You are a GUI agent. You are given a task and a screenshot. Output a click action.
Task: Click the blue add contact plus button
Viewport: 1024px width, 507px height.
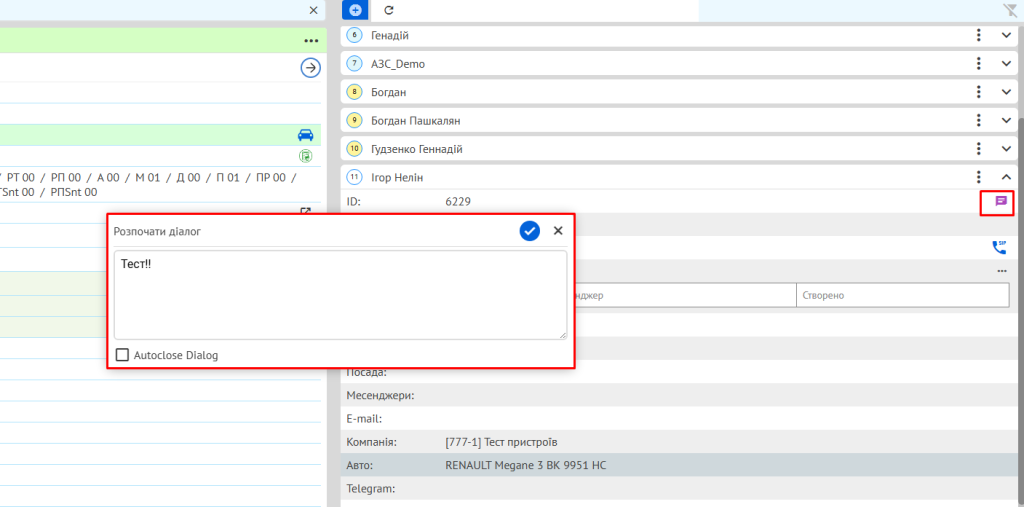(x=355, y=10)
